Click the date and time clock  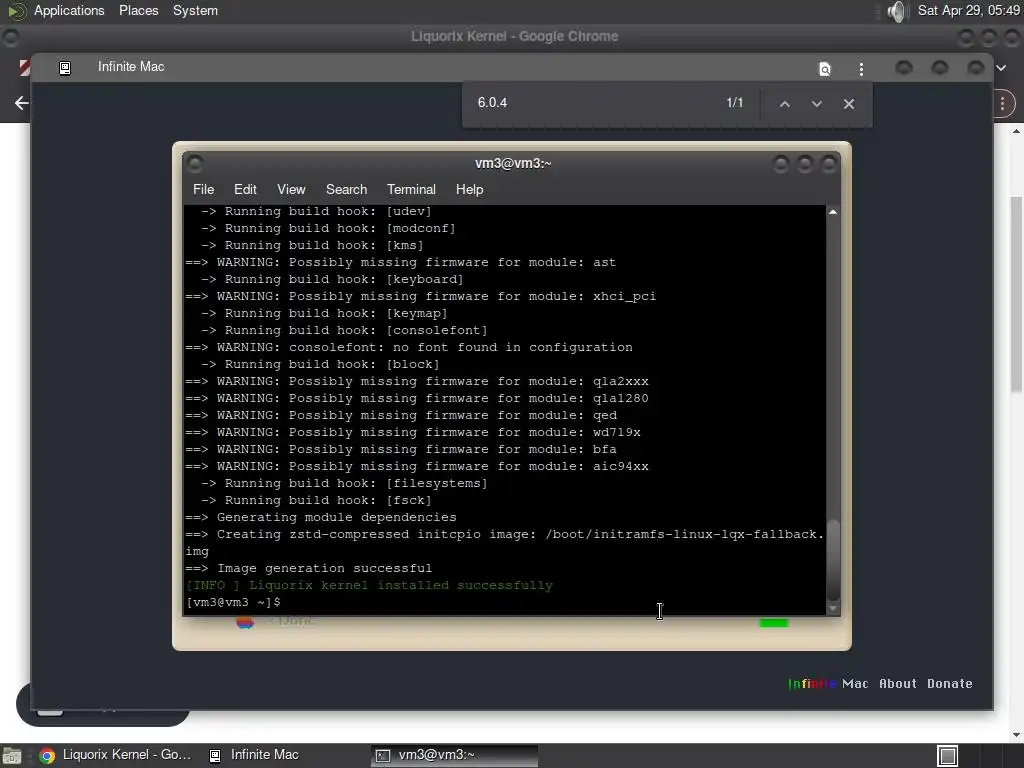pyautogui.click(x=968, y=10)
